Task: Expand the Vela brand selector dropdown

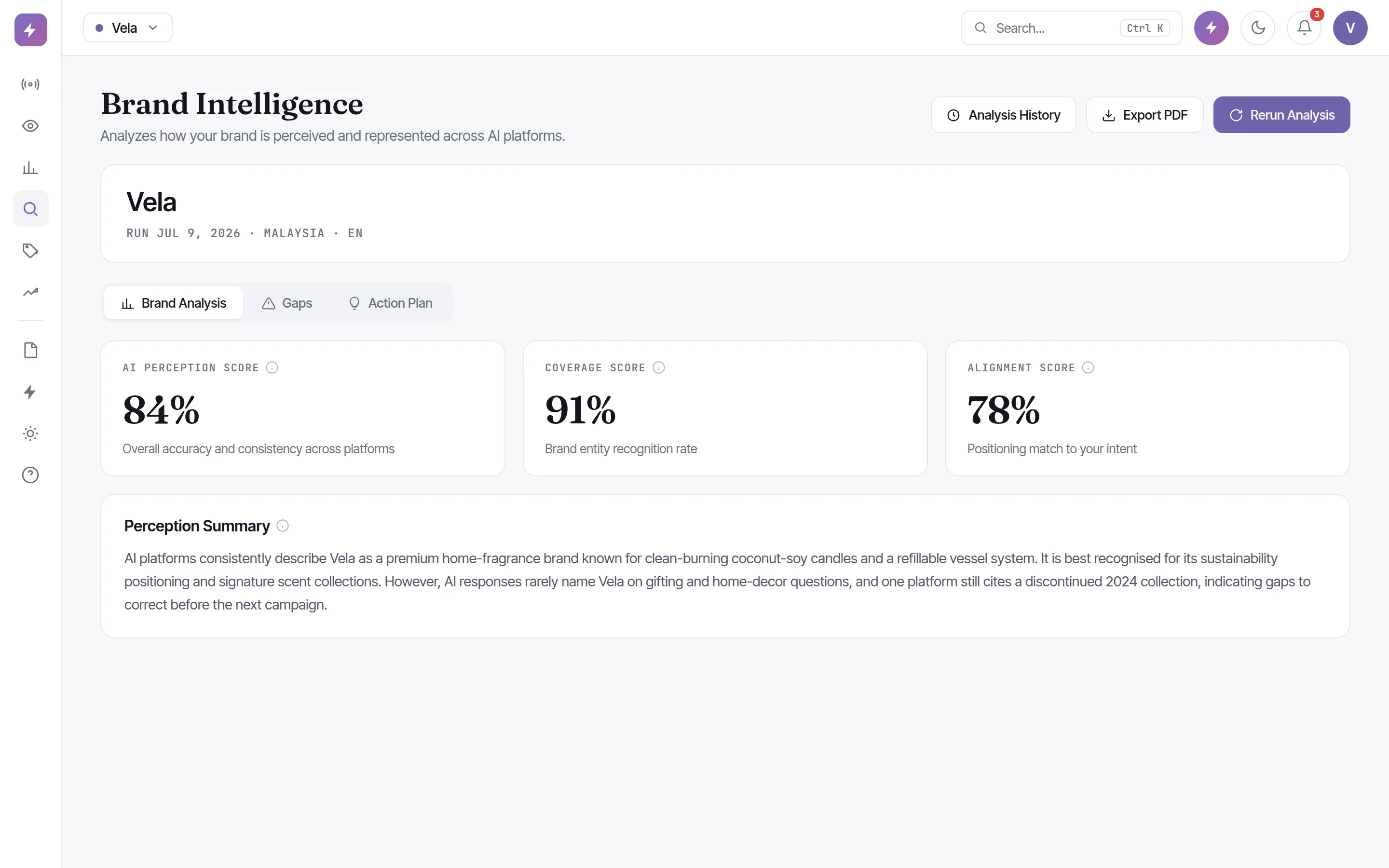Action: click(x=127, y=27)
